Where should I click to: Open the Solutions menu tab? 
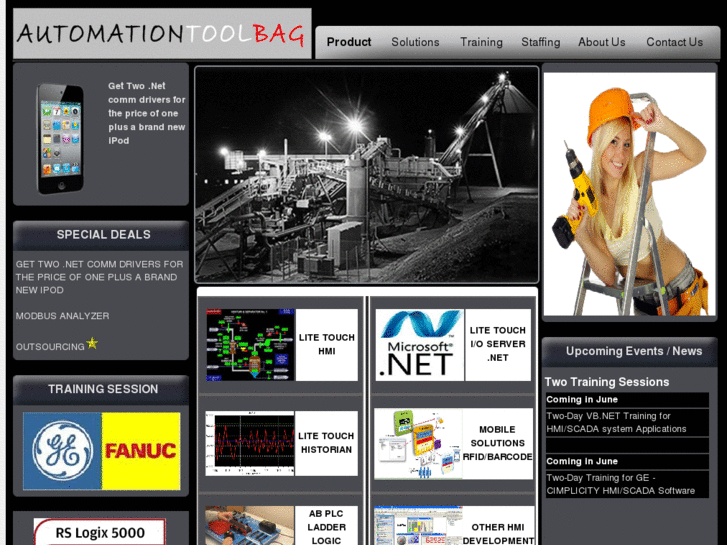click(x=415, y=42)
